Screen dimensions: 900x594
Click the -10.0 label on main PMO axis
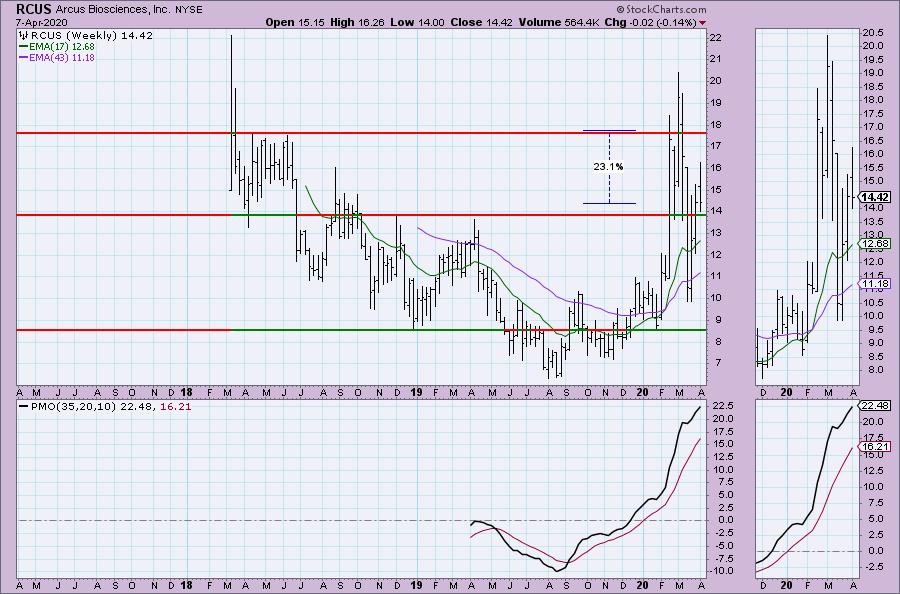coord(721,570)
